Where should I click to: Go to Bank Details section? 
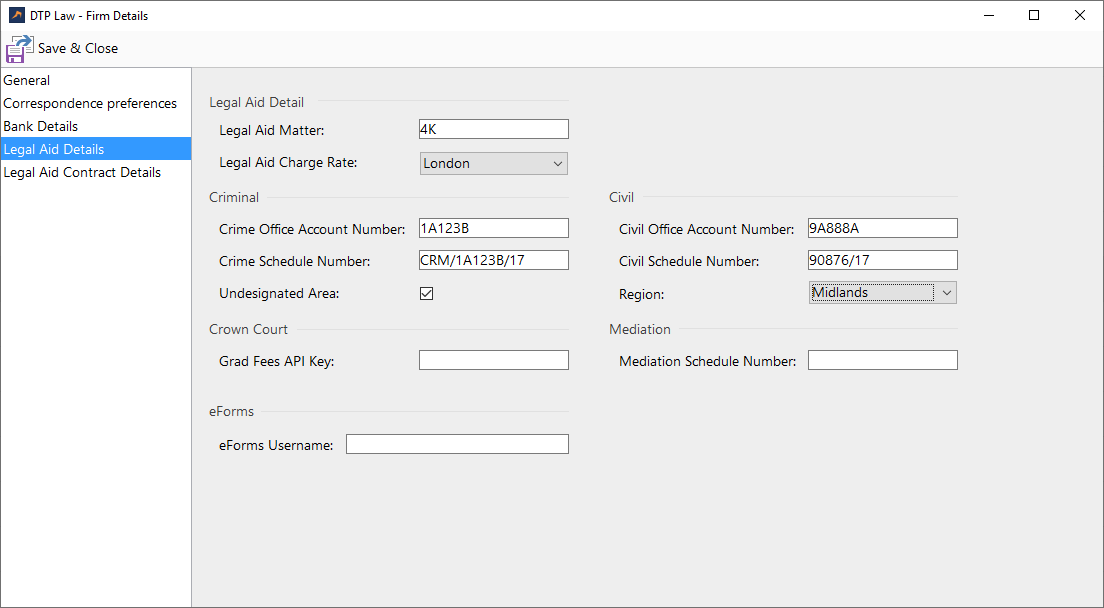pos(41,126)
